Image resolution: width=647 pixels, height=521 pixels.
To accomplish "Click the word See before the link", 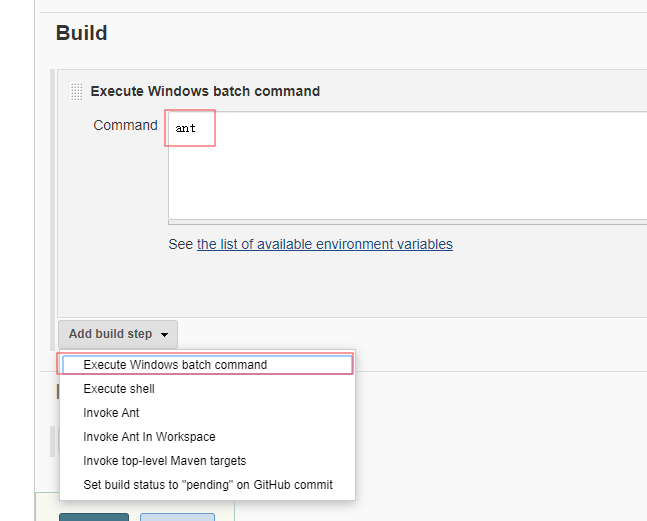I will pos(180,244).
